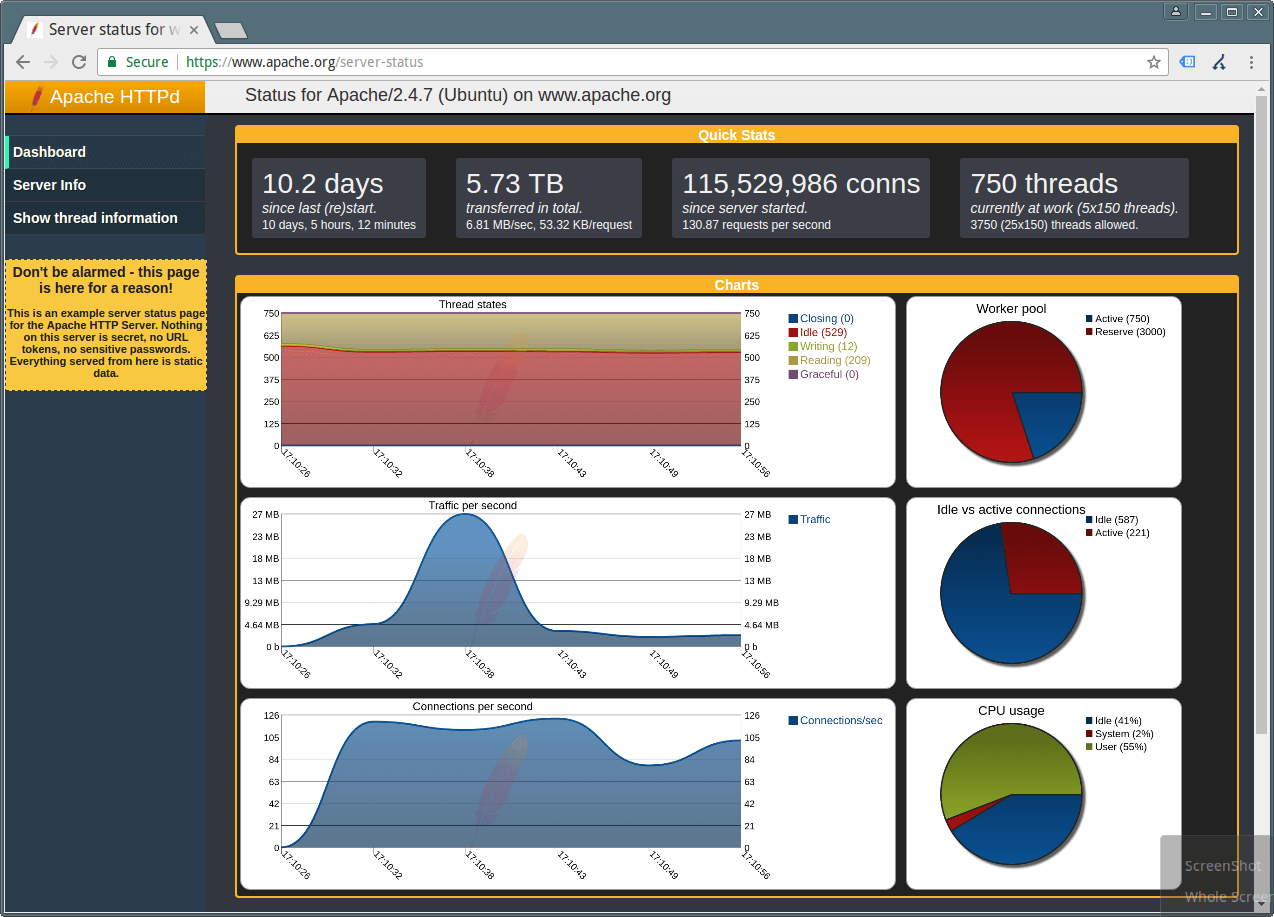
Task: Click the Status for Apache/2.4.7 page heading
Action: [x=458, y=96]
